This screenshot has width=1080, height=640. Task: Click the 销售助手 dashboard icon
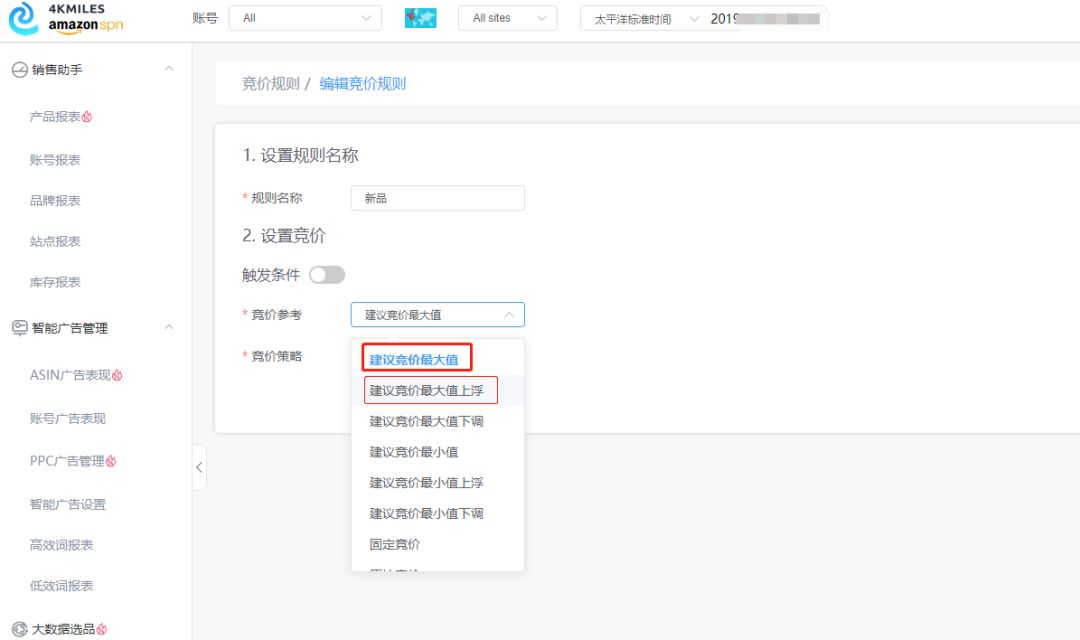point(19,70)
